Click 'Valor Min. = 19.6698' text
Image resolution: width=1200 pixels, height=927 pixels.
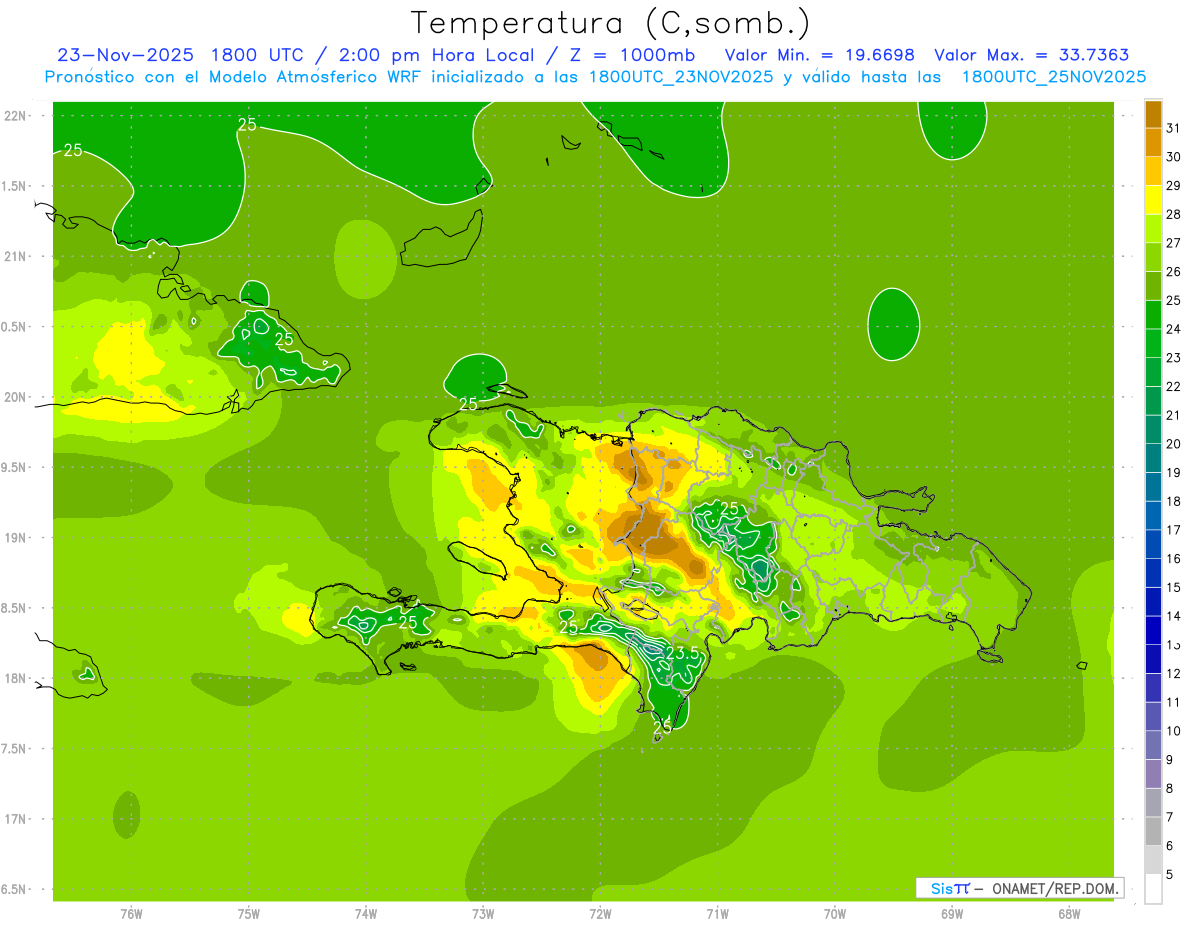(820, 55)
